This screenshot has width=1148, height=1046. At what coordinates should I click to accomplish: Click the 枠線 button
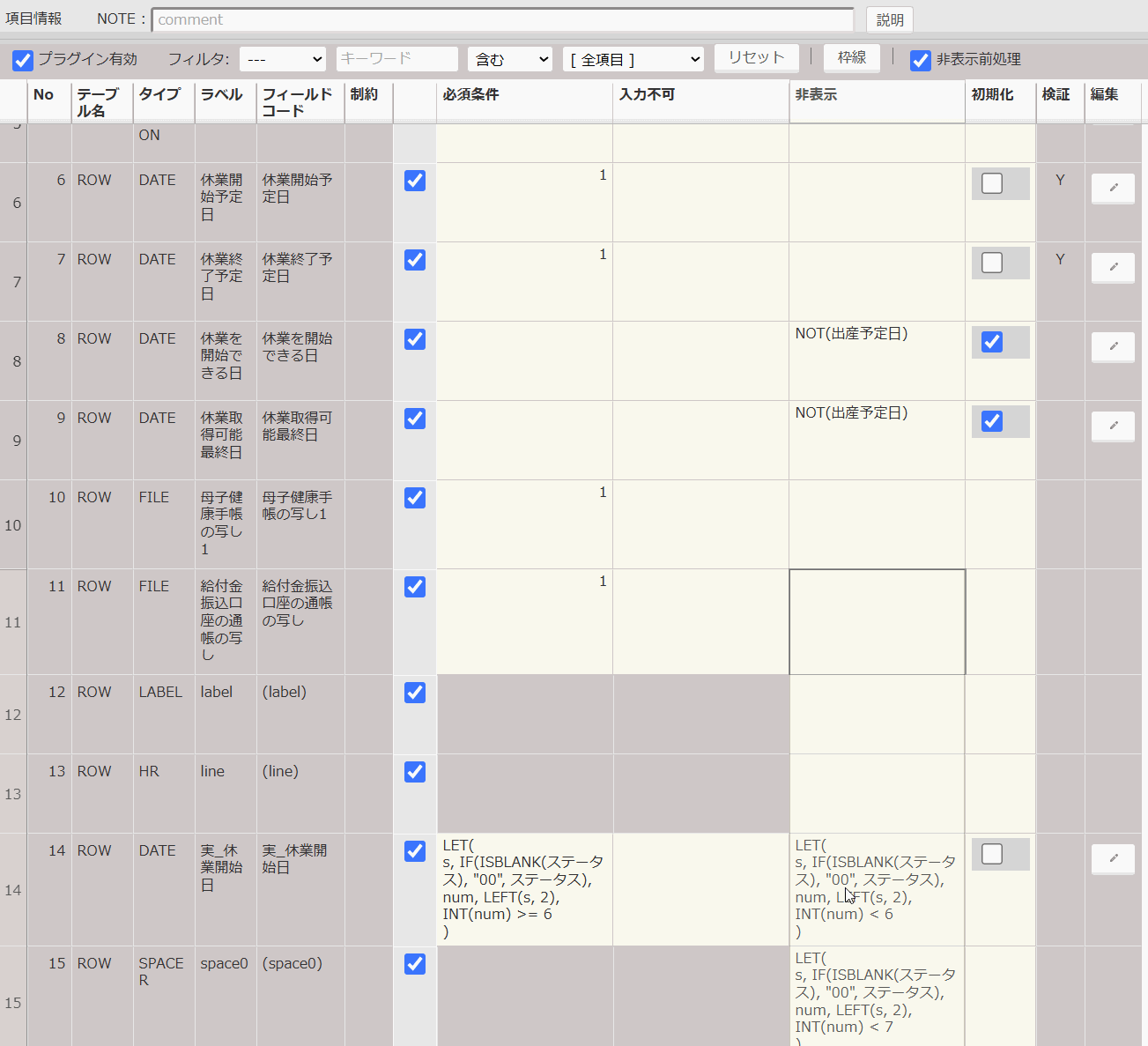click(x=851, y=57)
